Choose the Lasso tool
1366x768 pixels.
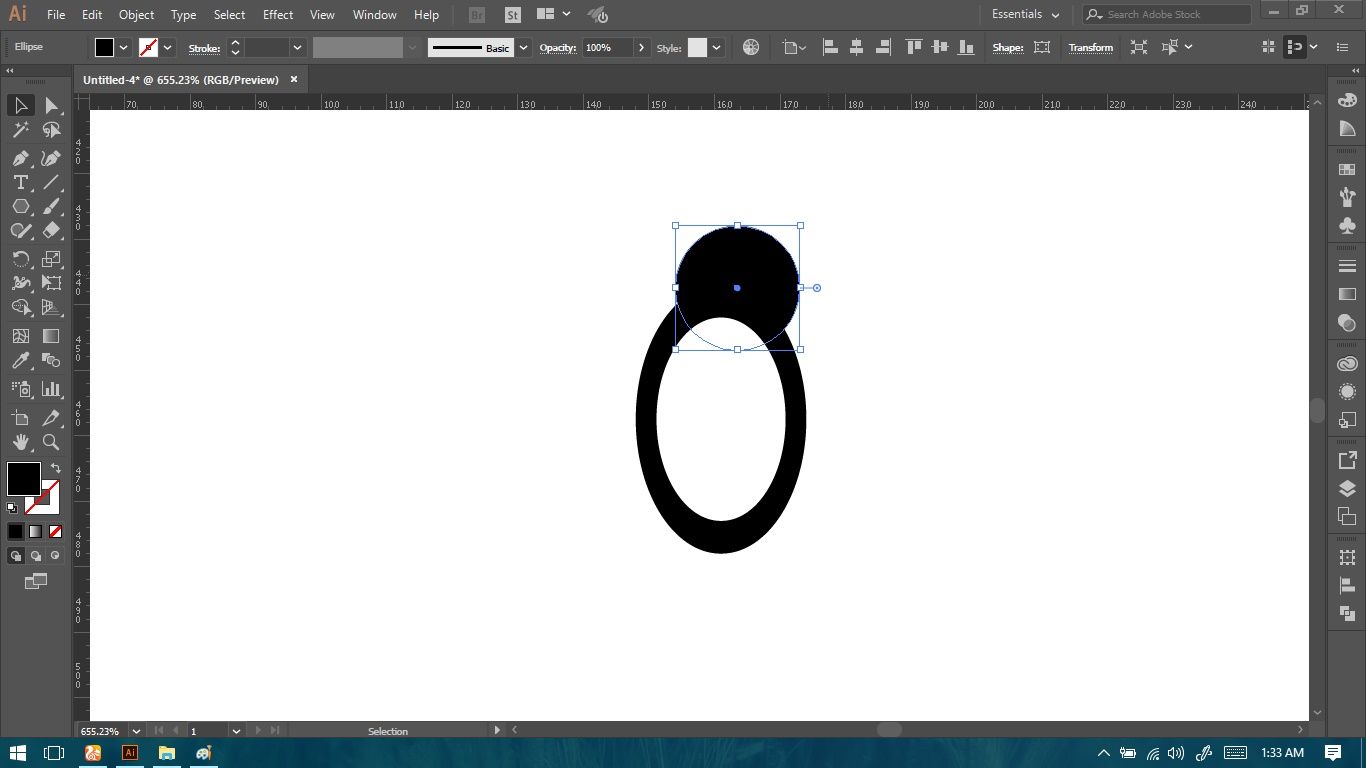coord(51,130)
